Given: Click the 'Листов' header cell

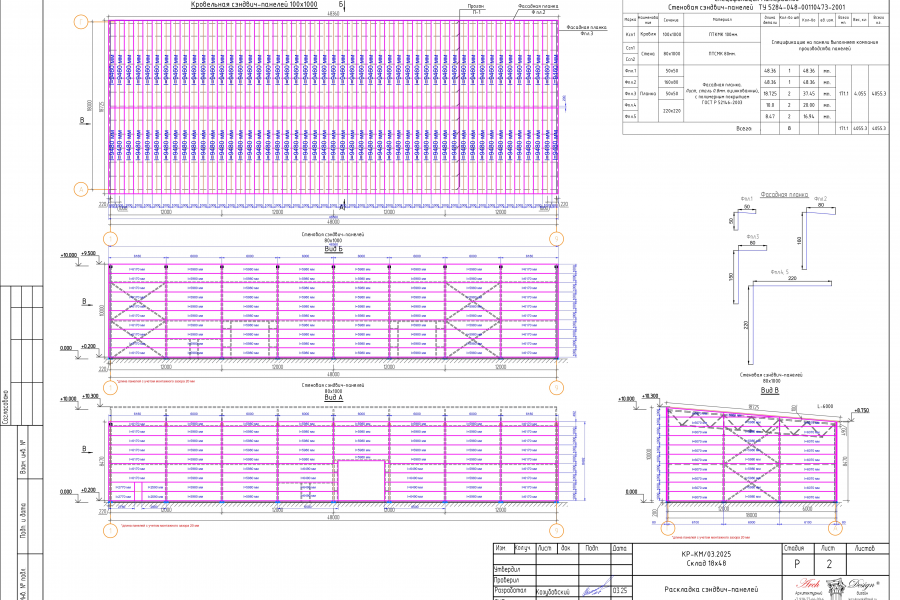Looking at the screenshot, I should pyautogui.click(x=865, y=548).
